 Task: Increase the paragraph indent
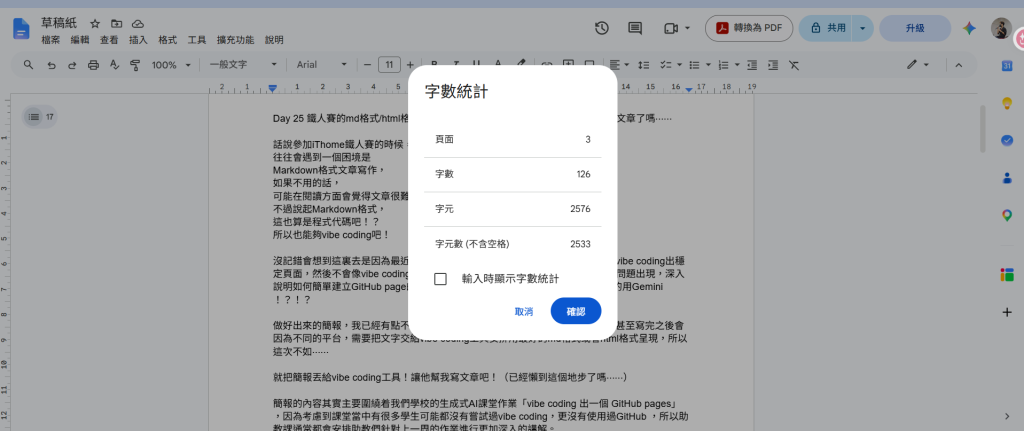773,65
